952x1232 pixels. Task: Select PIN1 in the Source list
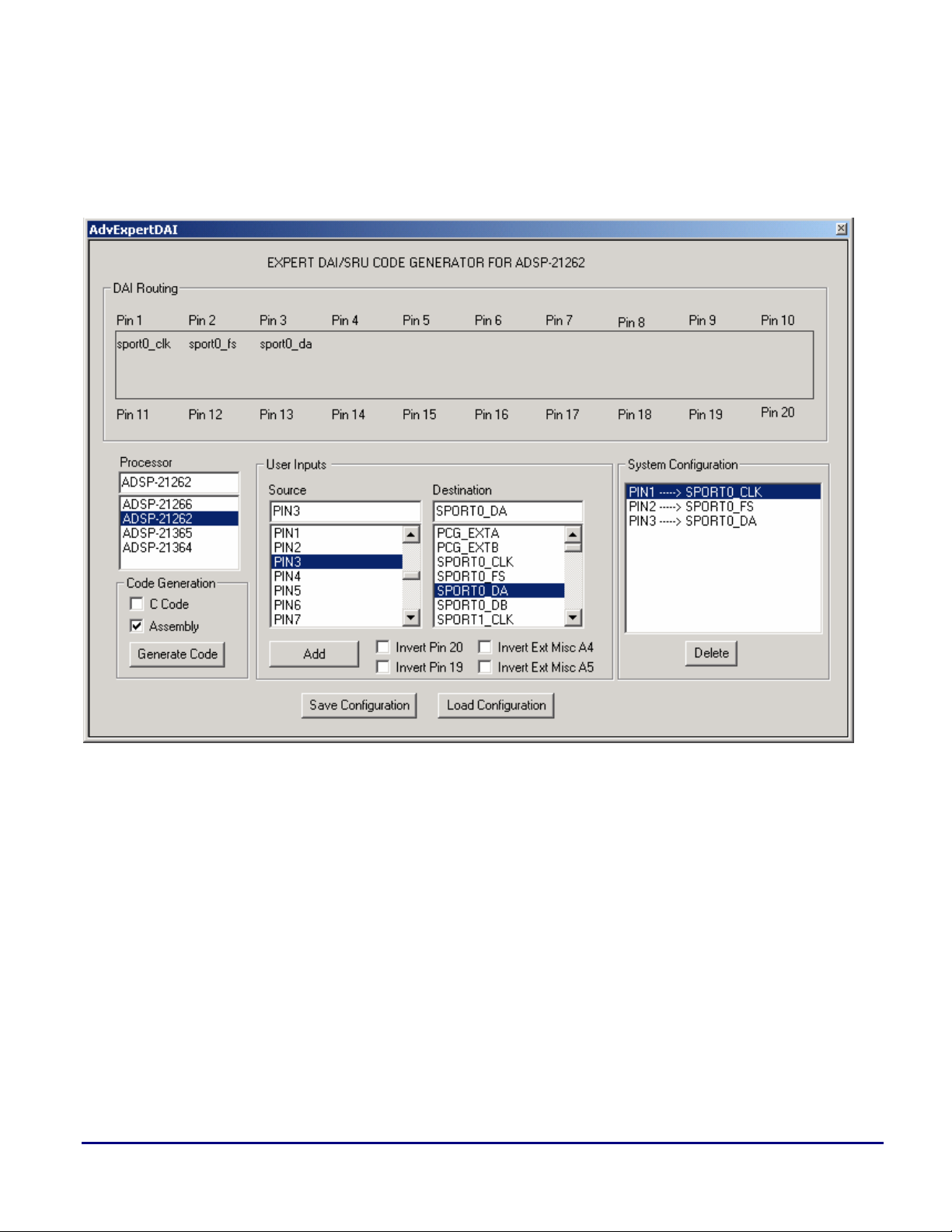(337, 533)
